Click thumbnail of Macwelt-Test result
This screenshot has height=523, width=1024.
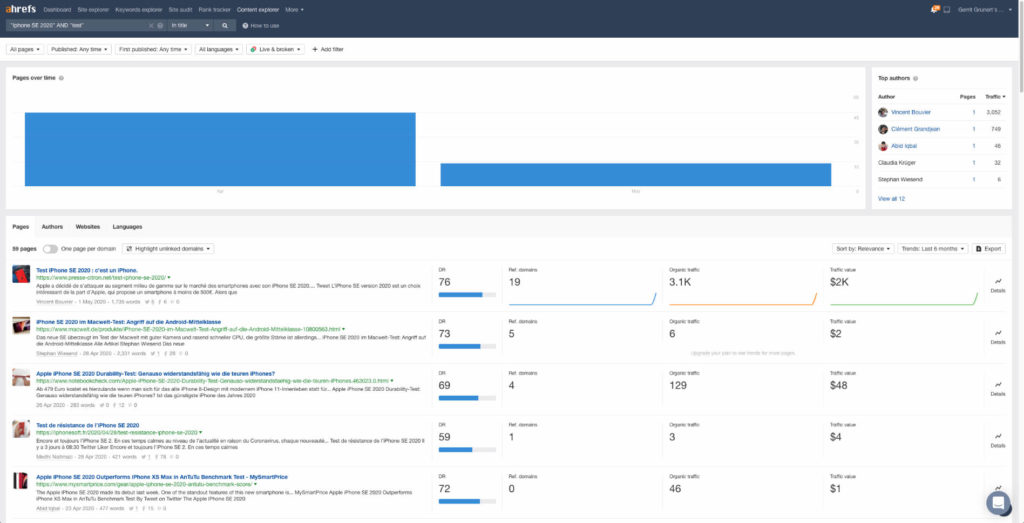(x=22, y=326)
